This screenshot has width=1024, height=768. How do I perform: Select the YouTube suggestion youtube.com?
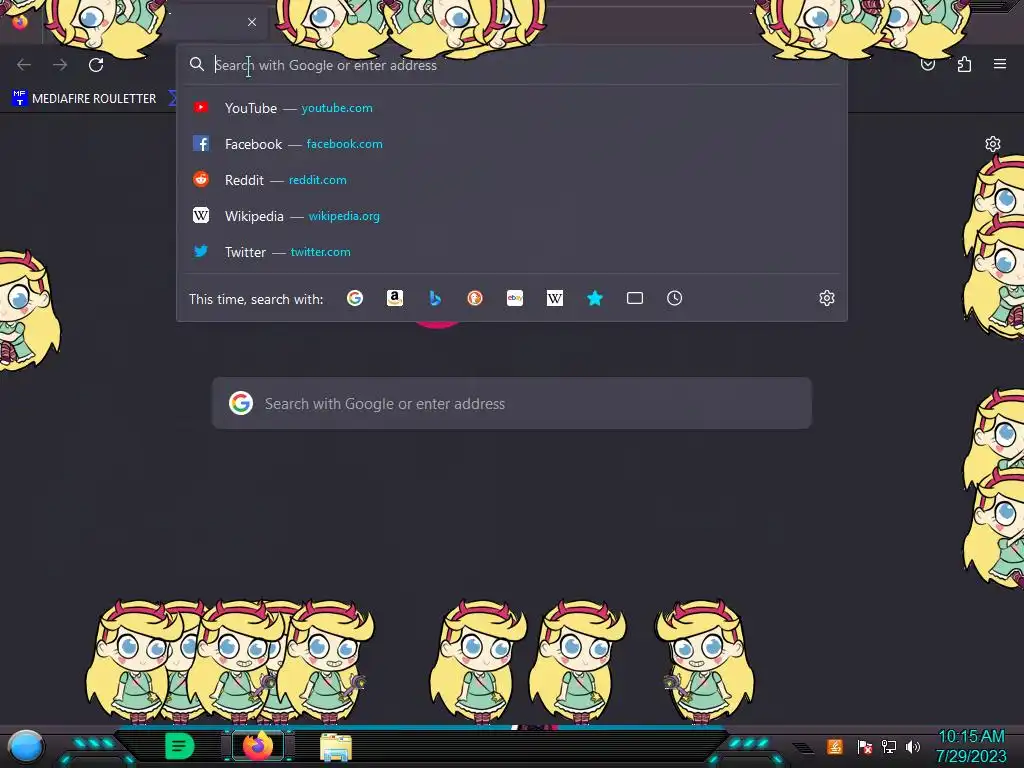tap(512, 108)
